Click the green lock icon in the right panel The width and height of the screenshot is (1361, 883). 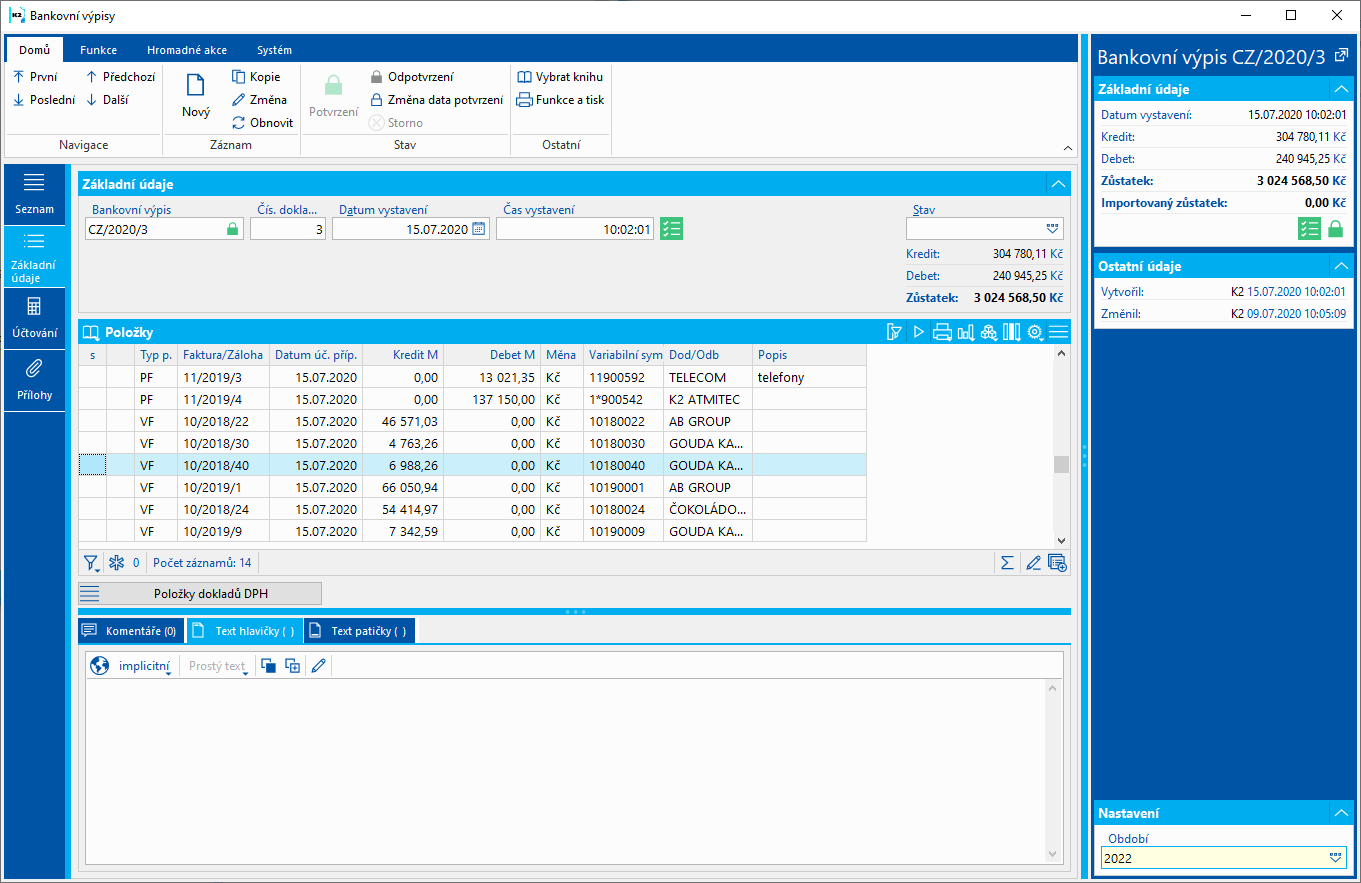(x=1335, y=229)
